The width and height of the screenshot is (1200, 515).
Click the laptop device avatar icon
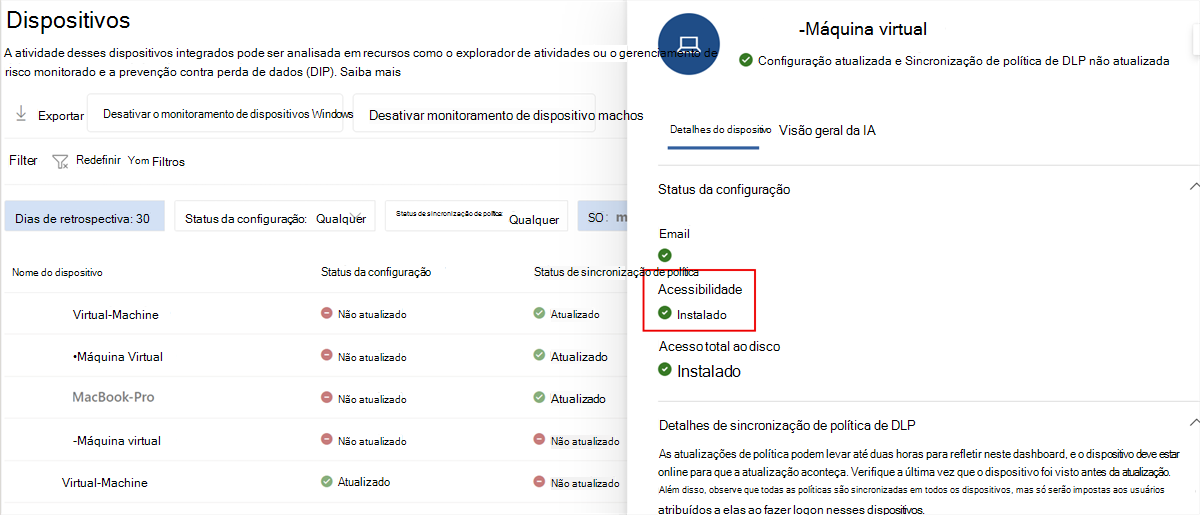688,45
